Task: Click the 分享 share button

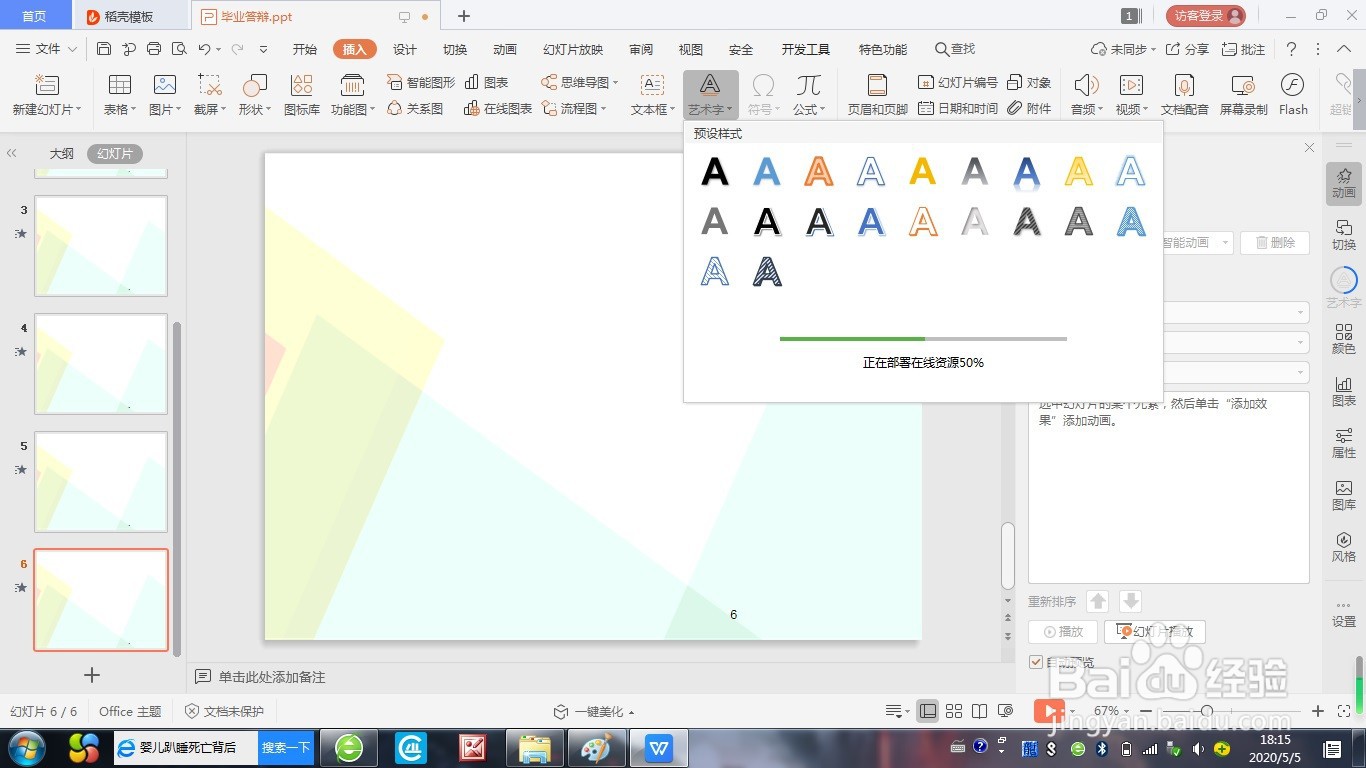Action: pos(1188,49)
